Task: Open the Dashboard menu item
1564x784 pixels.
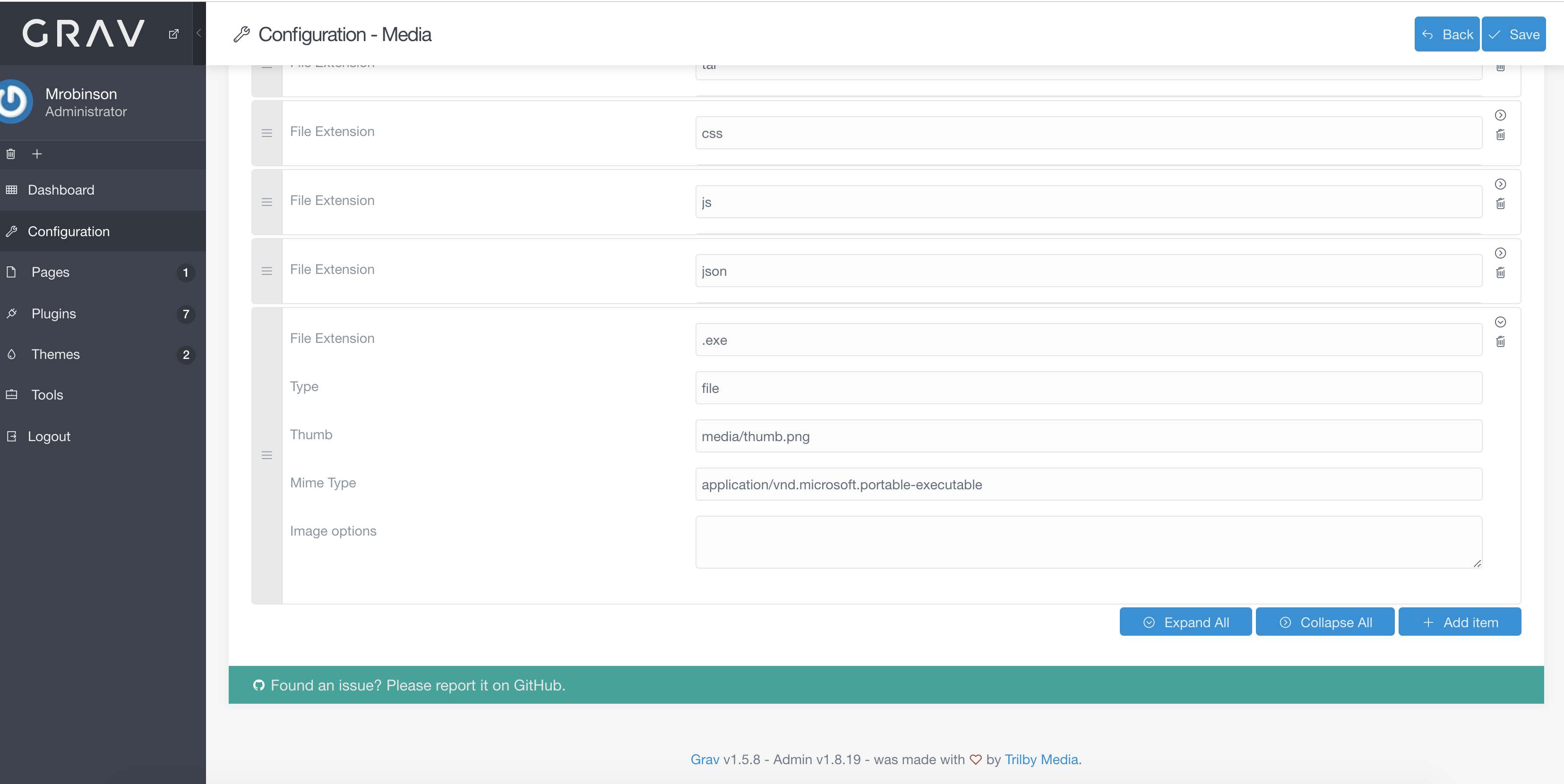Action: [x=103, y=190]
